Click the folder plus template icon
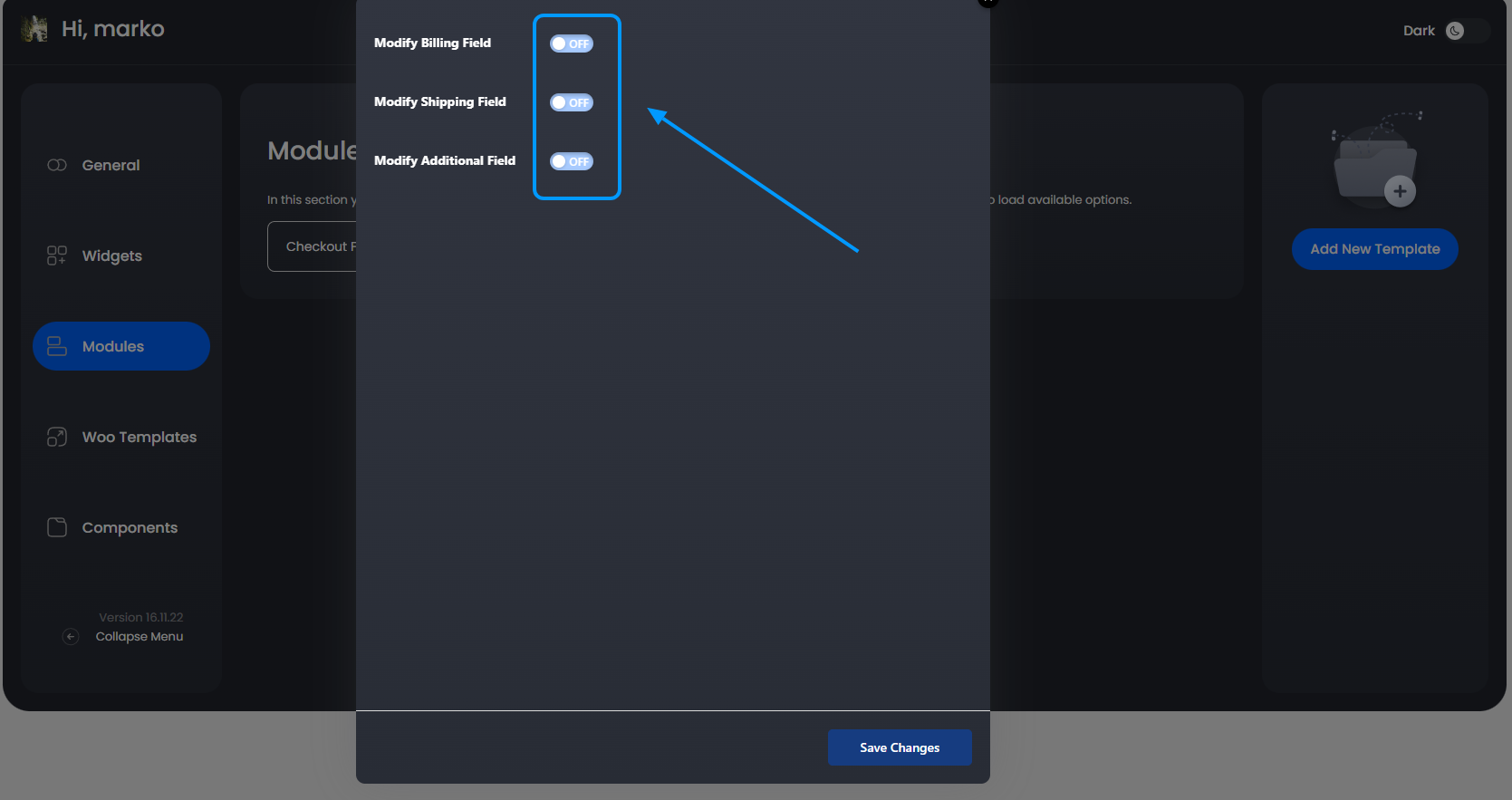1512x800 pixels. pyautogui.click(x=1375, y=160)
